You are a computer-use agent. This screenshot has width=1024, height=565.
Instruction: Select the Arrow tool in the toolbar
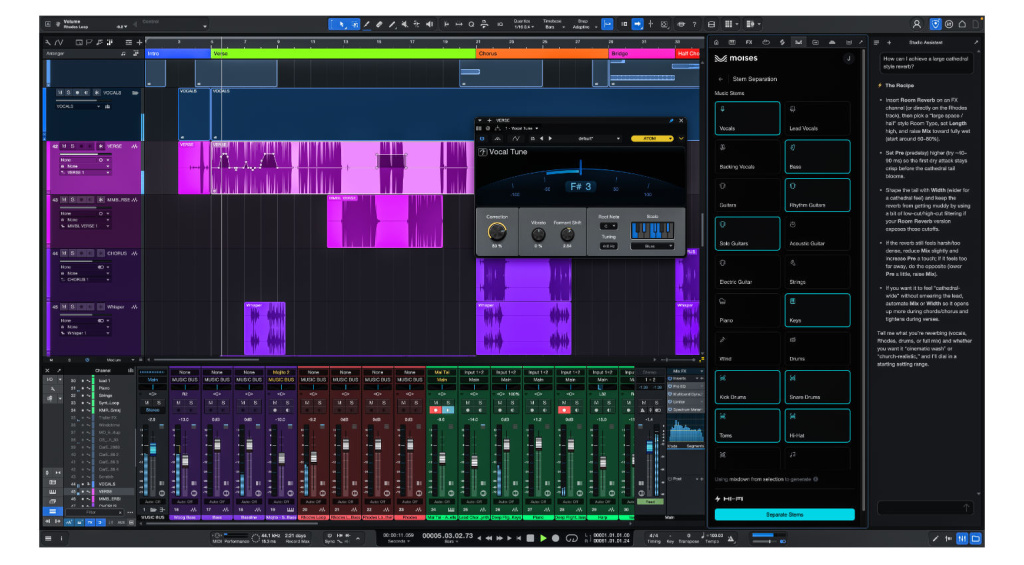coord(341,24)
